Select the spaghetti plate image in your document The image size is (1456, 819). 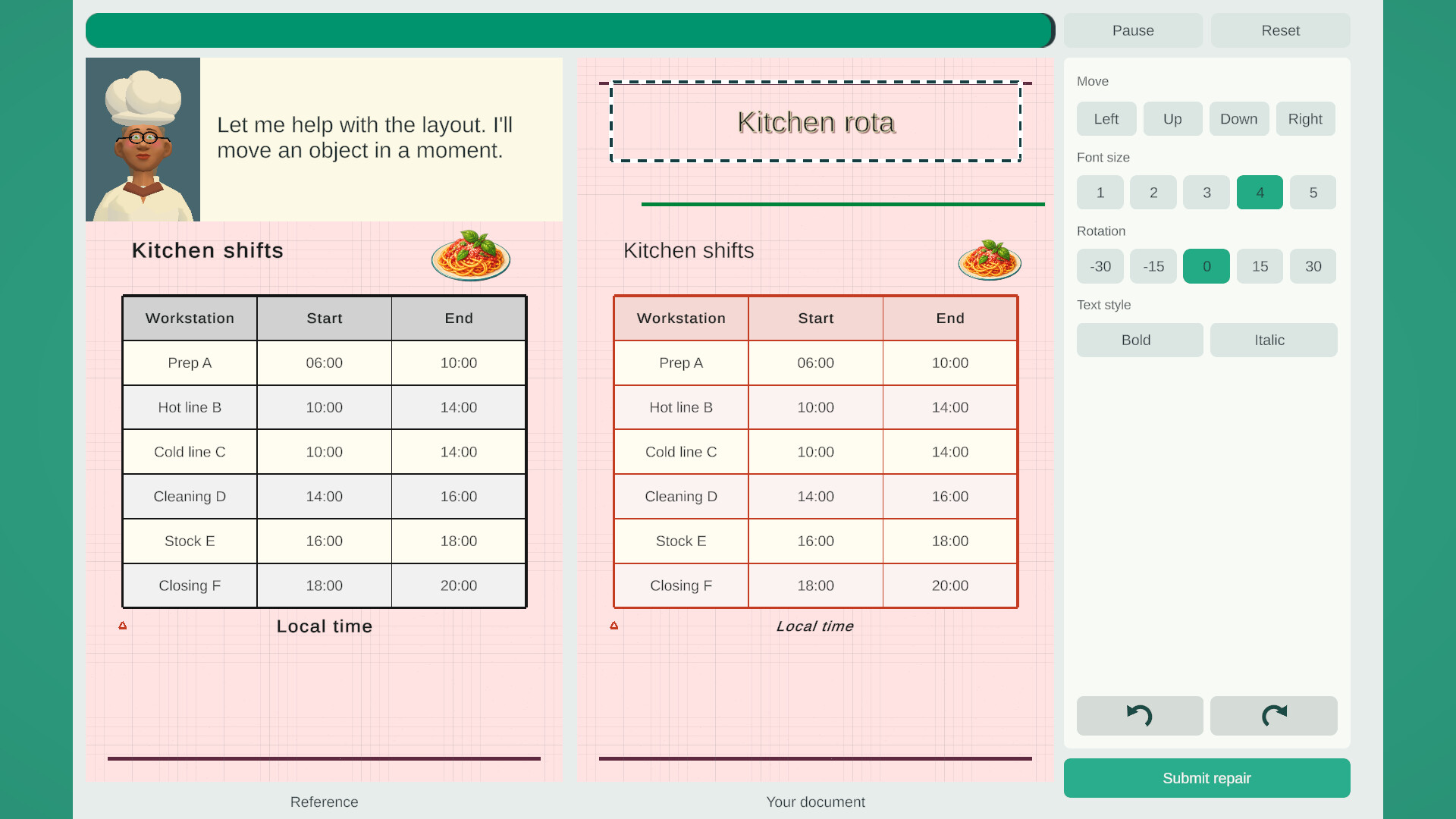click(x=990, y=259)
